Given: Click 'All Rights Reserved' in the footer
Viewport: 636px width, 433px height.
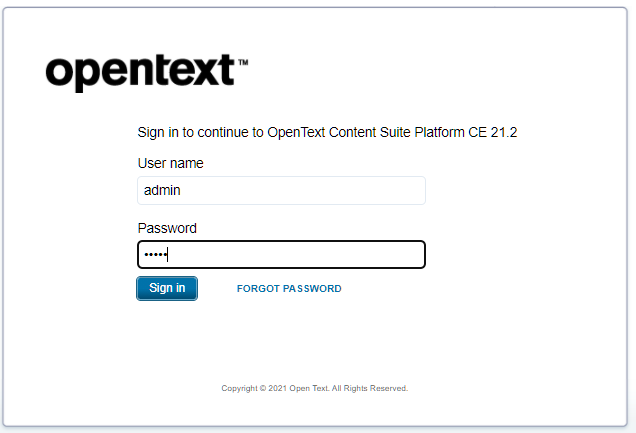Looking at the screenshot, I should 369,388.
